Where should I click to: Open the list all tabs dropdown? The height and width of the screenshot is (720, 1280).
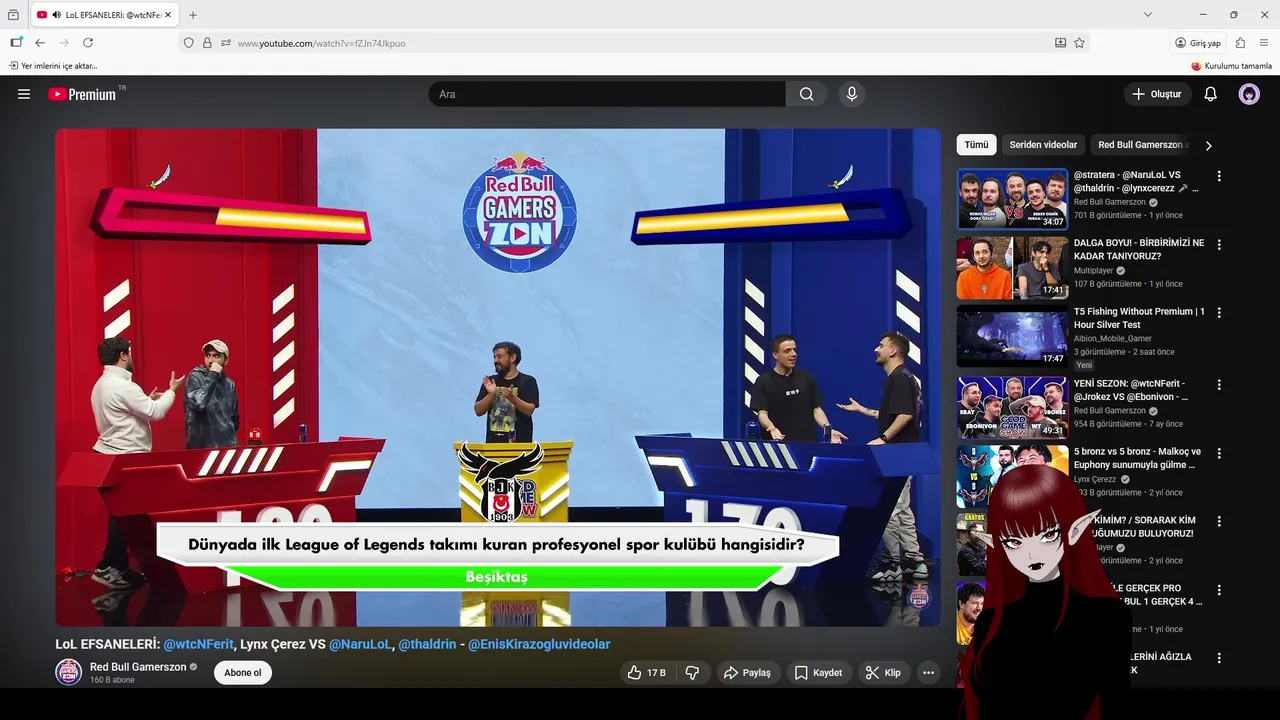[x=1147, y=15]
